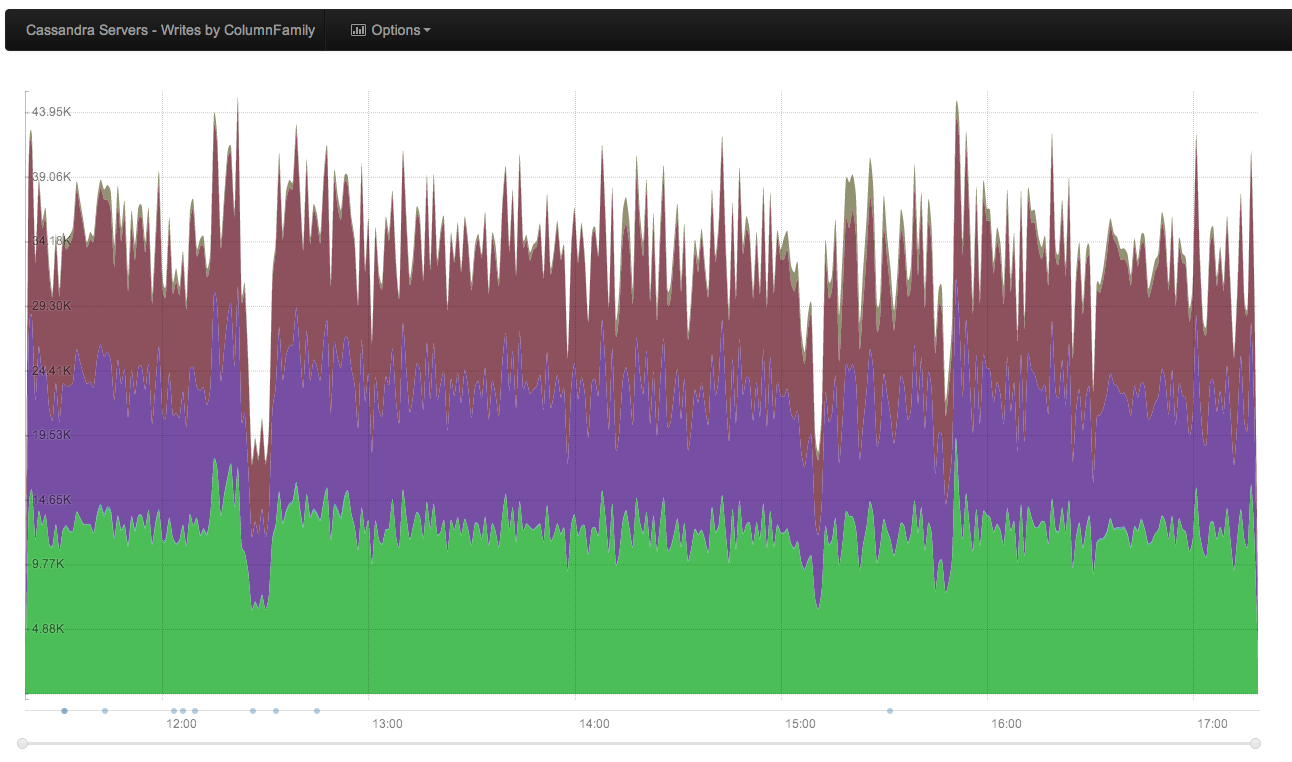The image size is (1292, 762).
Task: Click the 19.53K y-axis label
Action: tap(52, 435)
